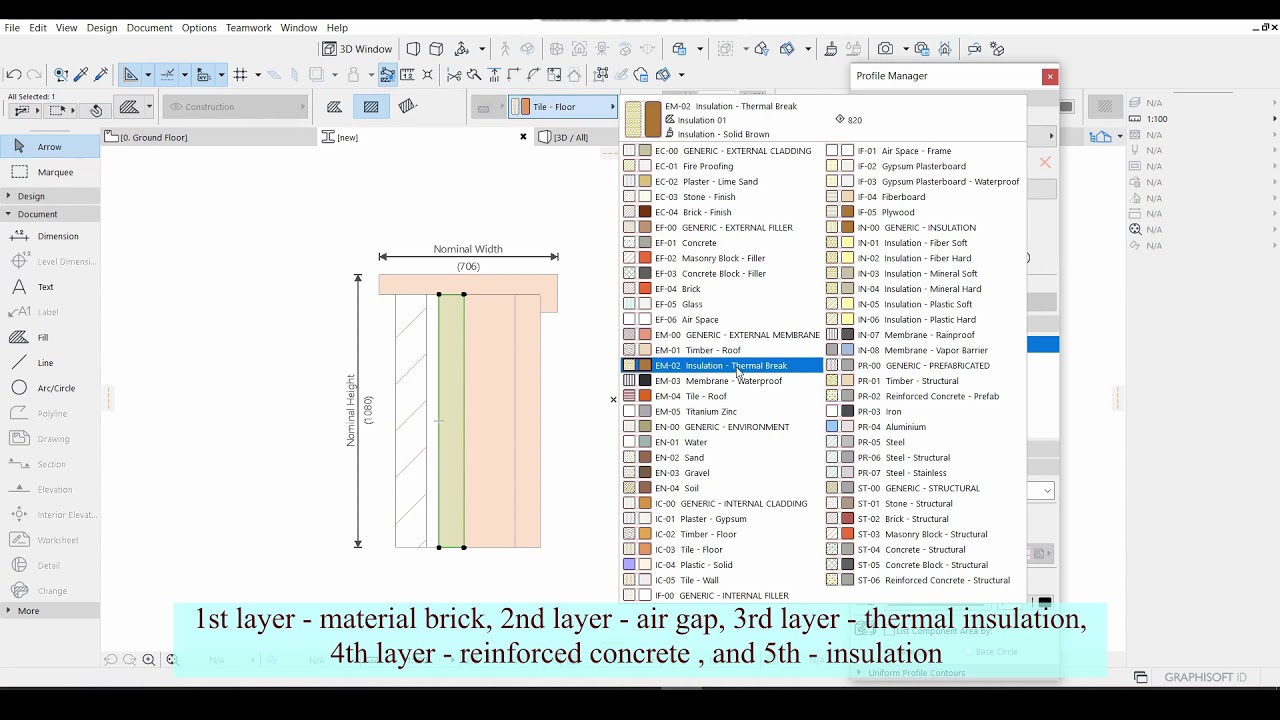Choose the Dimension tool
Viewport: 1280px width, 720px height.
point(50,236)
